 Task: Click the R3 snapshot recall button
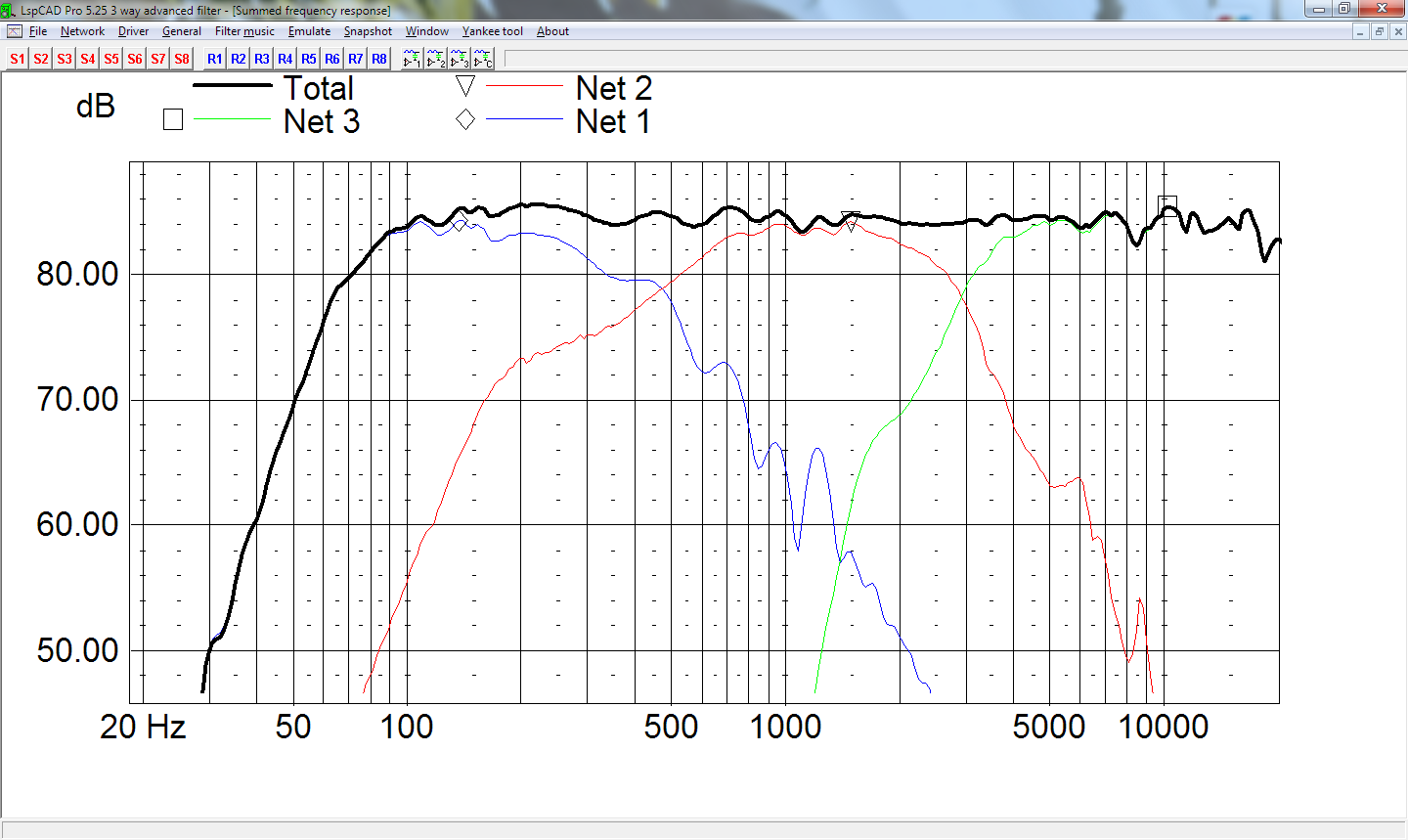(x=262, y=59)
